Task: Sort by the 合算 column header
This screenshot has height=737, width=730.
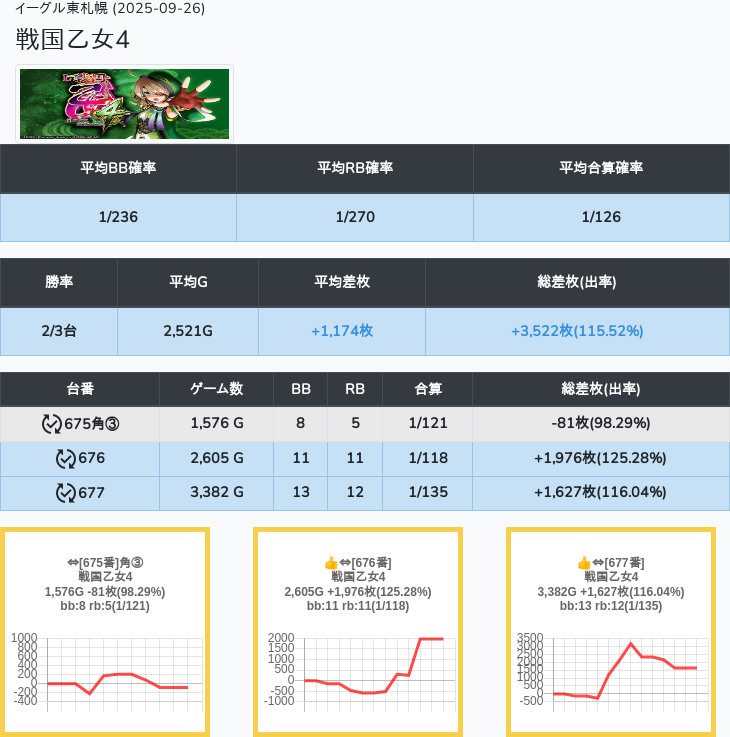Action: coord(426,389)
